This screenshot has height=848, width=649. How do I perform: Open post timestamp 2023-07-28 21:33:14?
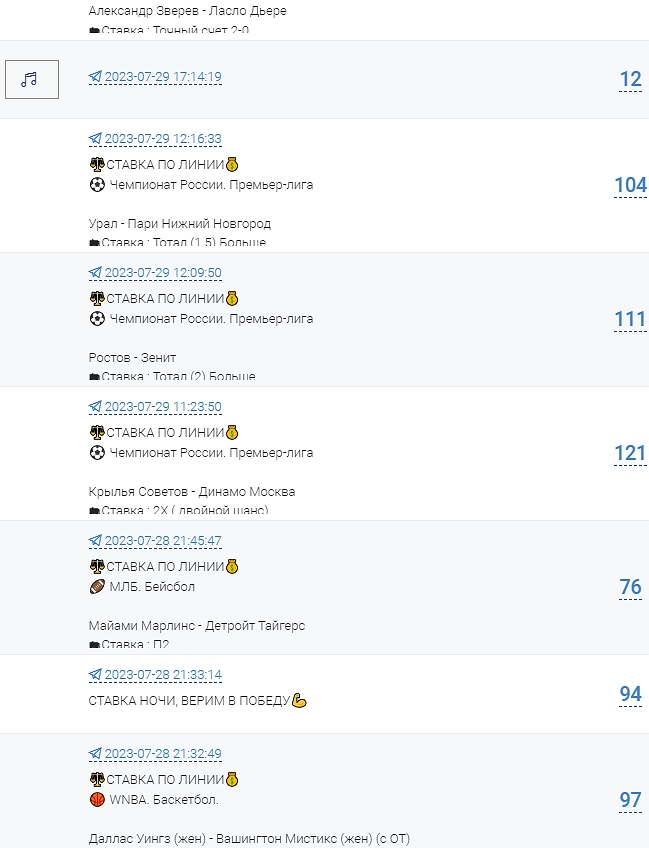point(163,675)
